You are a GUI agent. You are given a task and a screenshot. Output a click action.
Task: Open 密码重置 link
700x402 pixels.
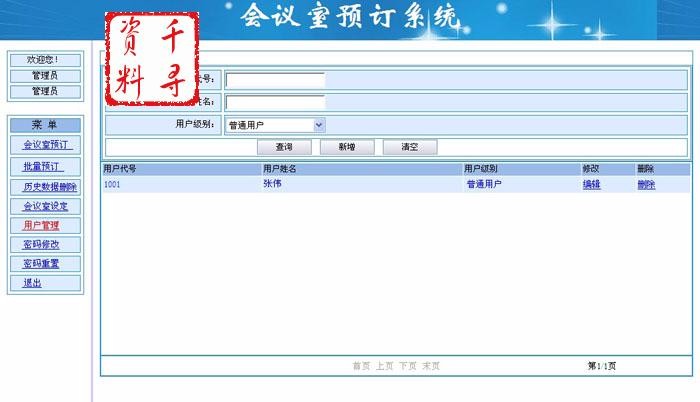tap(41, 264)
